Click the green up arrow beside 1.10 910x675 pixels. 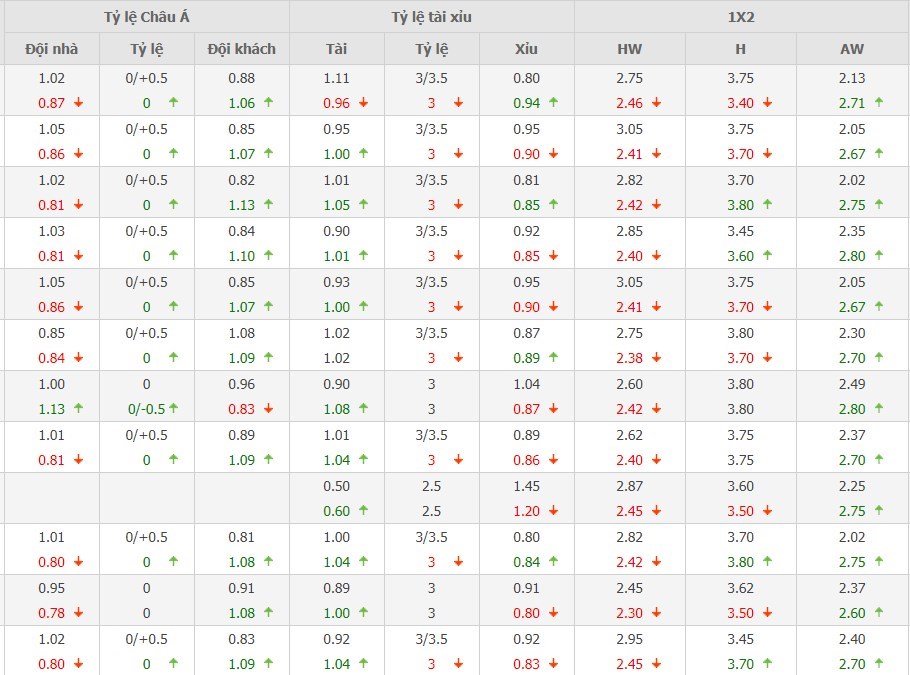[x=268, y=256]
